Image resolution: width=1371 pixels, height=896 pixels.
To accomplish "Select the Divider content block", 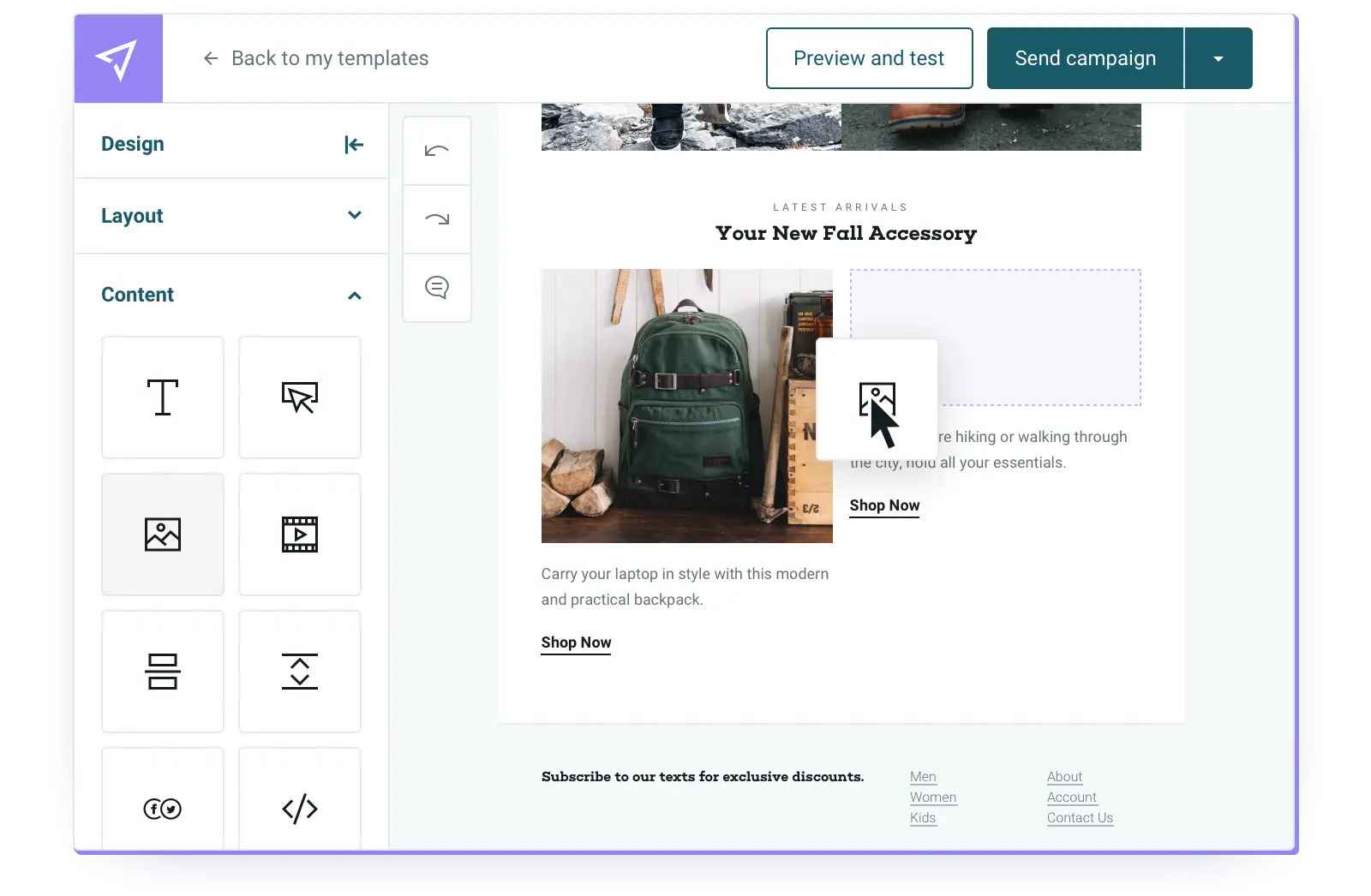I will coord(163,672).
